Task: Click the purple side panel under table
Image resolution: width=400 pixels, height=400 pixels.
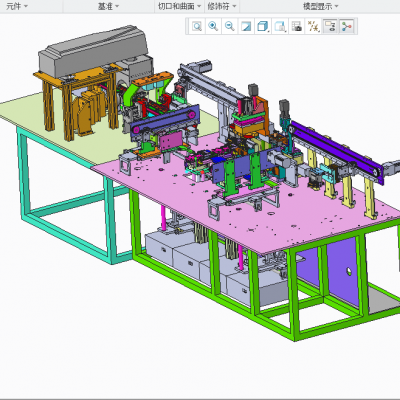Action: [343, 270]
